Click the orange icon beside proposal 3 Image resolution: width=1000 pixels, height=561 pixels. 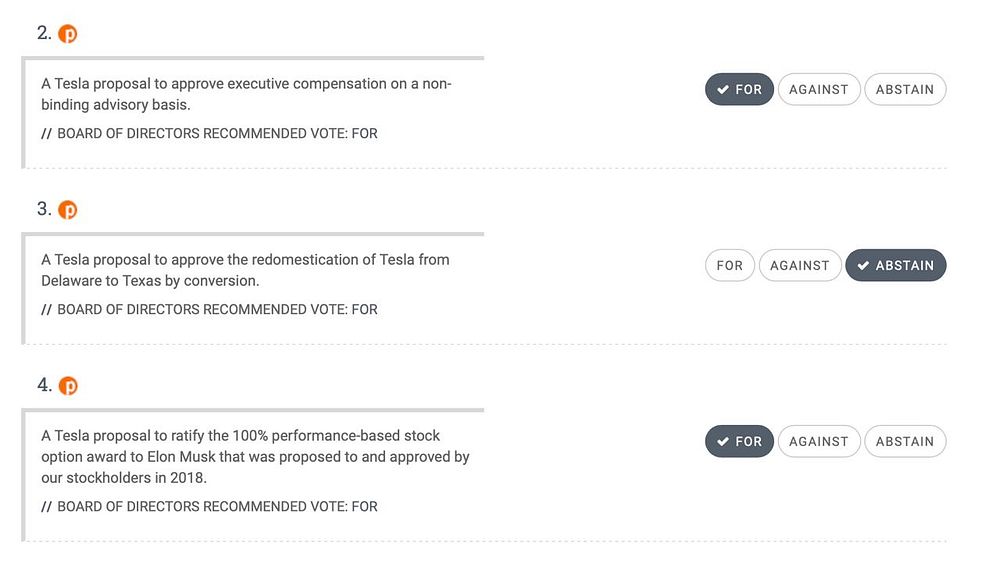tap(68, 210)
